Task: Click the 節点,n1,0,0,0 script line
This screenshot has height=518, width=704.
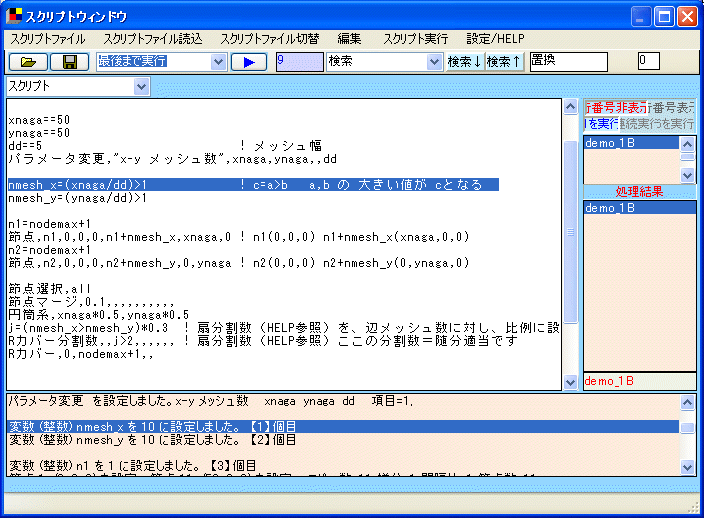Action: point(238,237)
